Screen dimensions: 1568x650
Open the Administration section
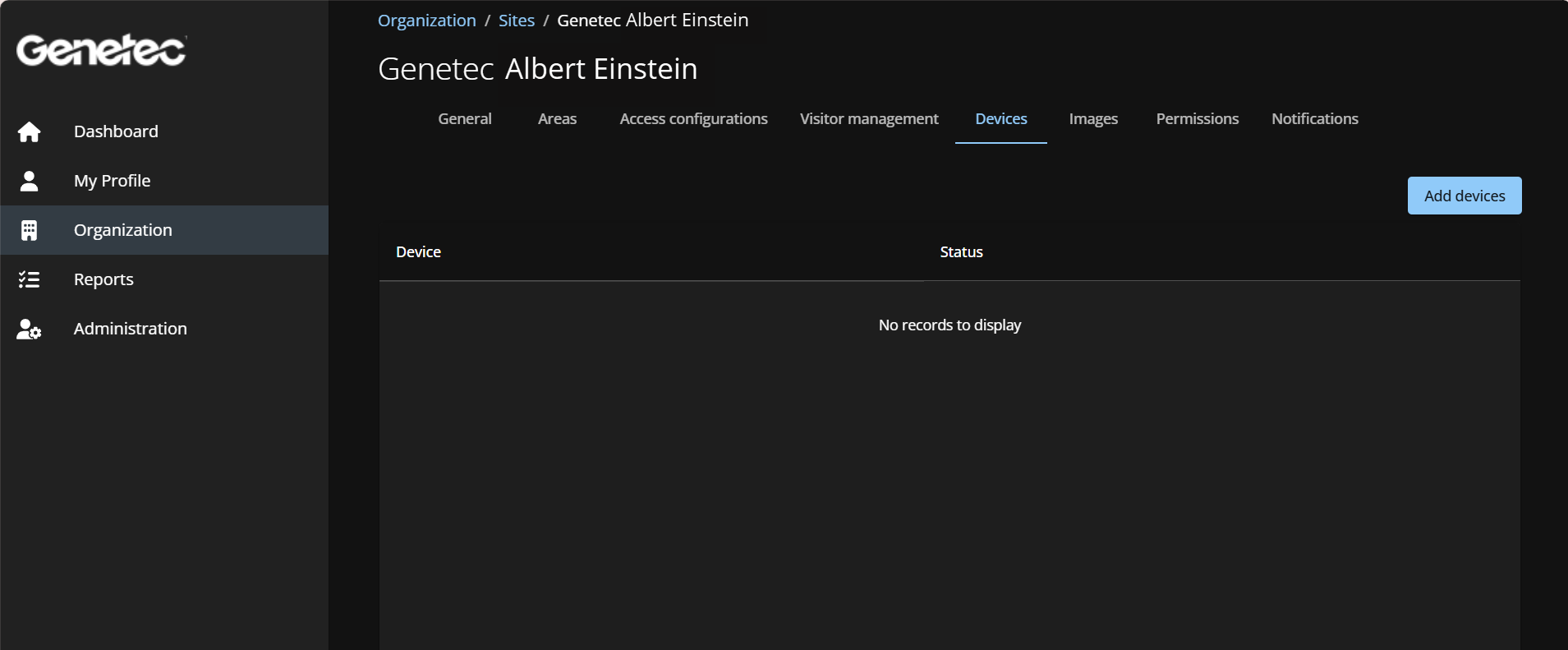tap(130, 329)
